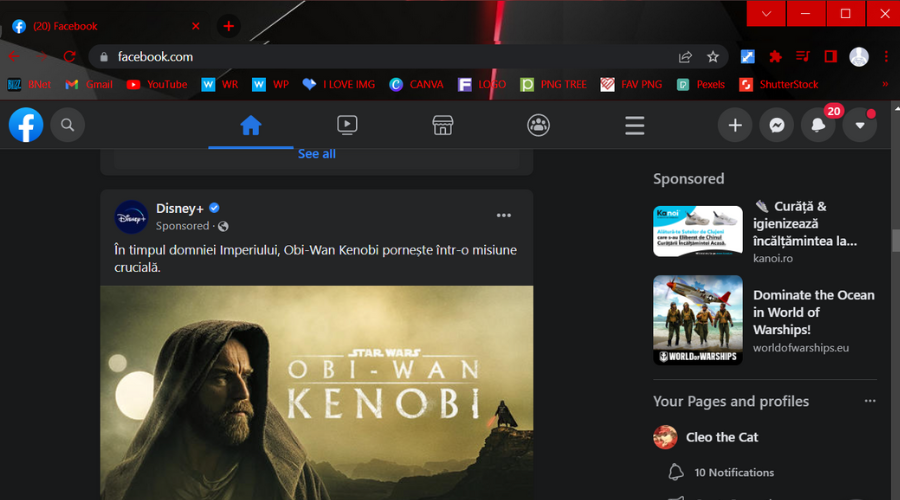
Task: Share this page icon in address bar
Action: pos(685,57)
